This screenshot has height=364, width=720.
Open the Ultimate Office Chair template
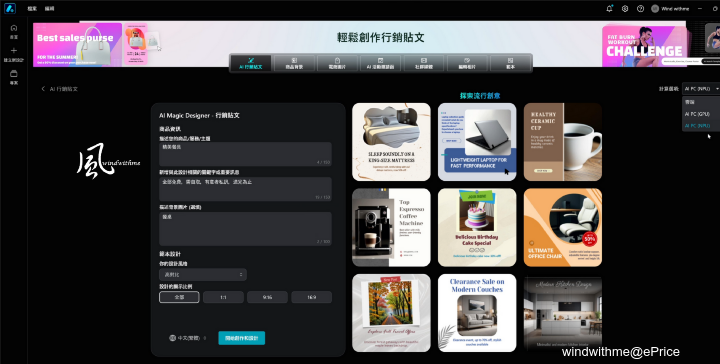coord(562,227)
